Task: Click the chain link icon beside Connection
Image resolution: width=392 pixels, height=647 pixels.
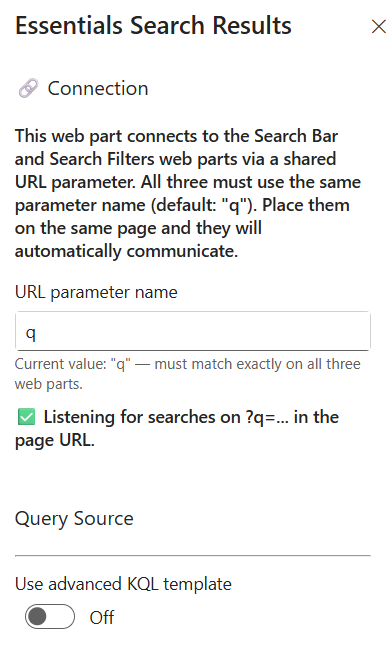Action: pyautogui.click(x=28, y=88)
